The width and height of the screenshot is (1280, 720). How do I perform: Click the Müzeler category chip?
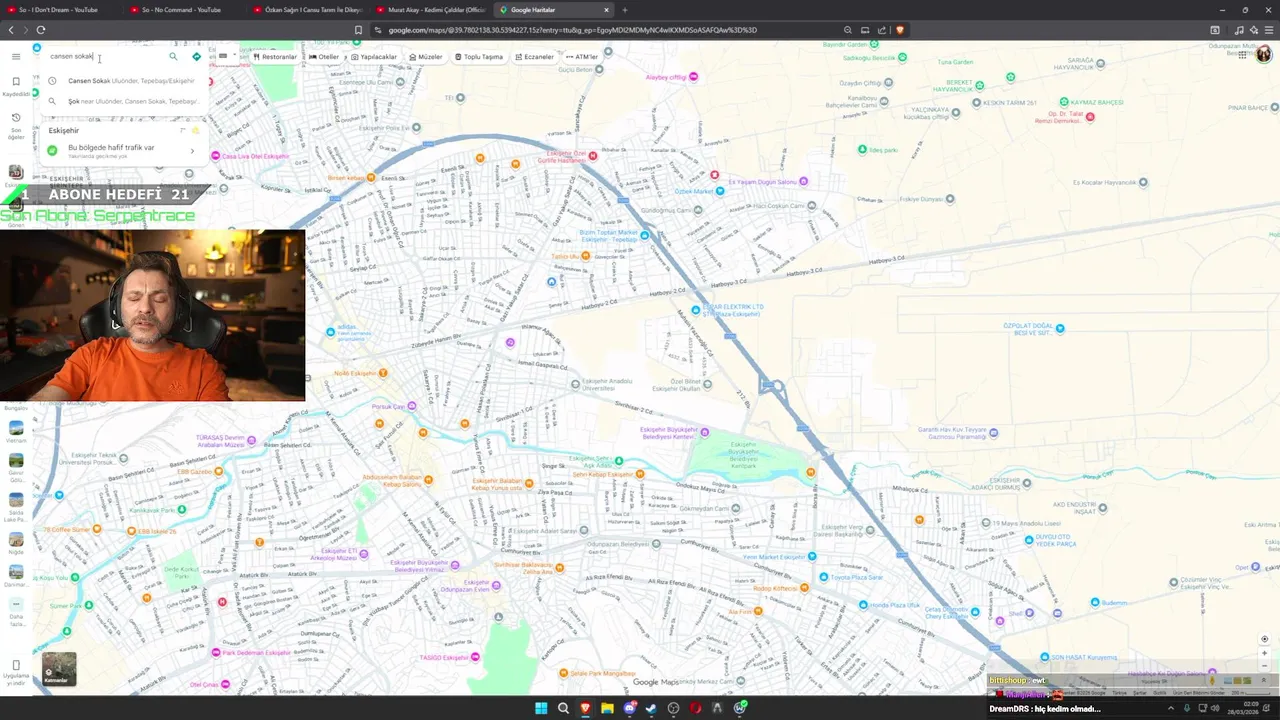(425, 57)
